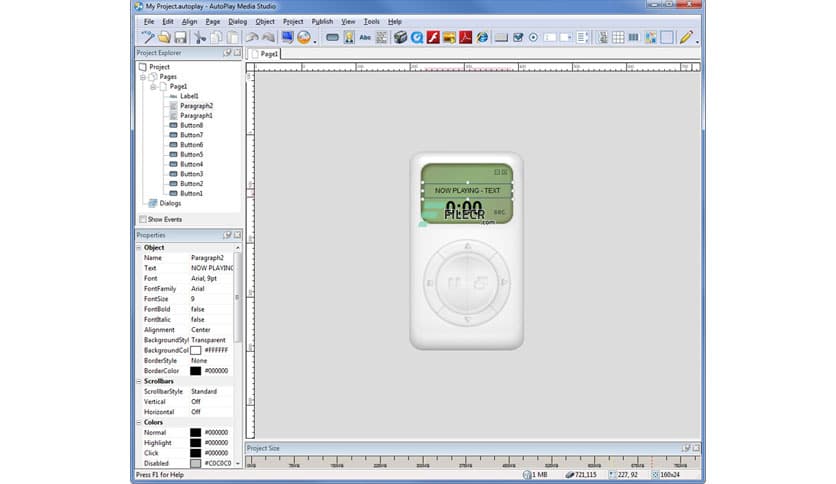This screenshot has height=484, width=836.
Task: Insert a new Grid object
Action: click(618, 37)
